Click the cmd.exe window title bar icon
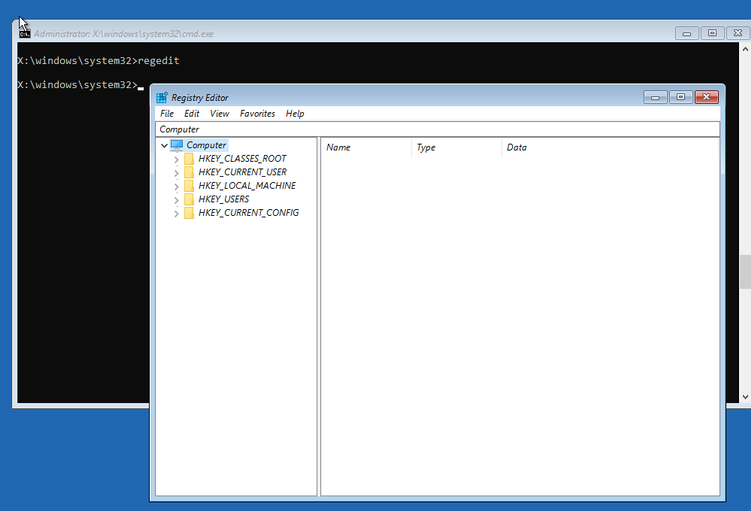The height and width of the screenshot is (511, 751). (x=24, y=34)
